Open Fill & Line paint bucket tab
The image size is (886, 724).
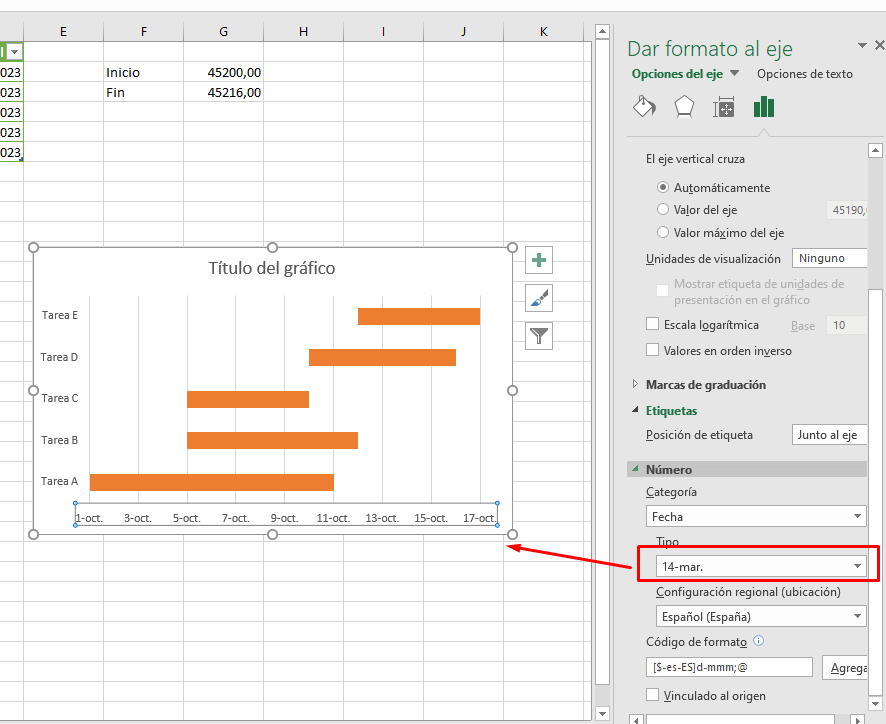pos(645,107)
